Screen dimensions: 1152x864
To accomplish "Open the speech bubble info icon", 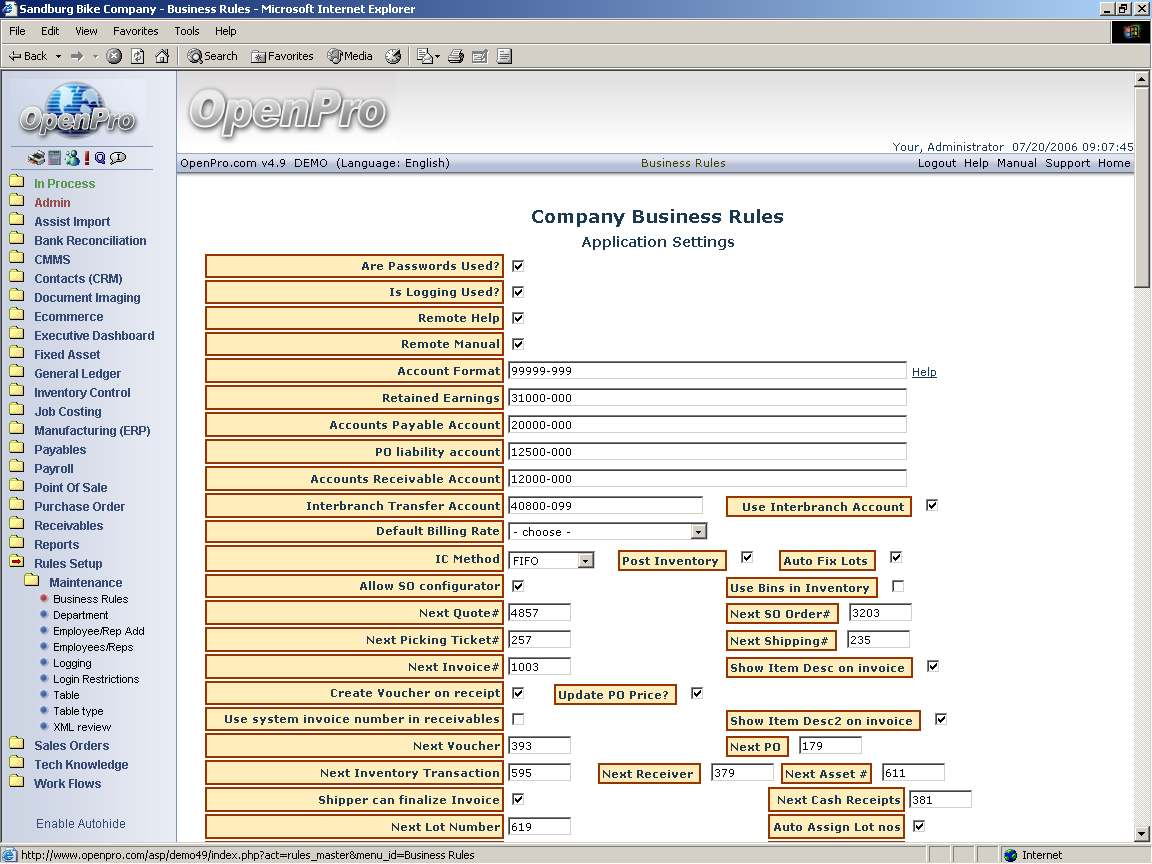I will tap(118, 158).
